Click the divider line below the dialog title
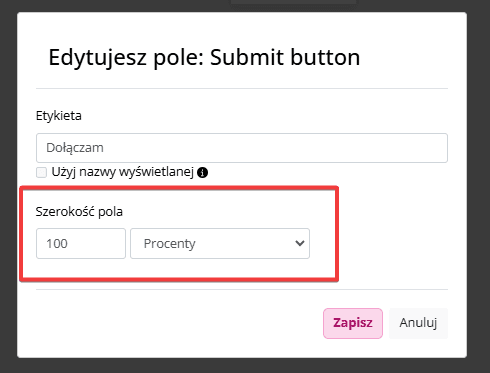This screenshot has height=373, width=490. pyautogui.click(x=242, y=89)
